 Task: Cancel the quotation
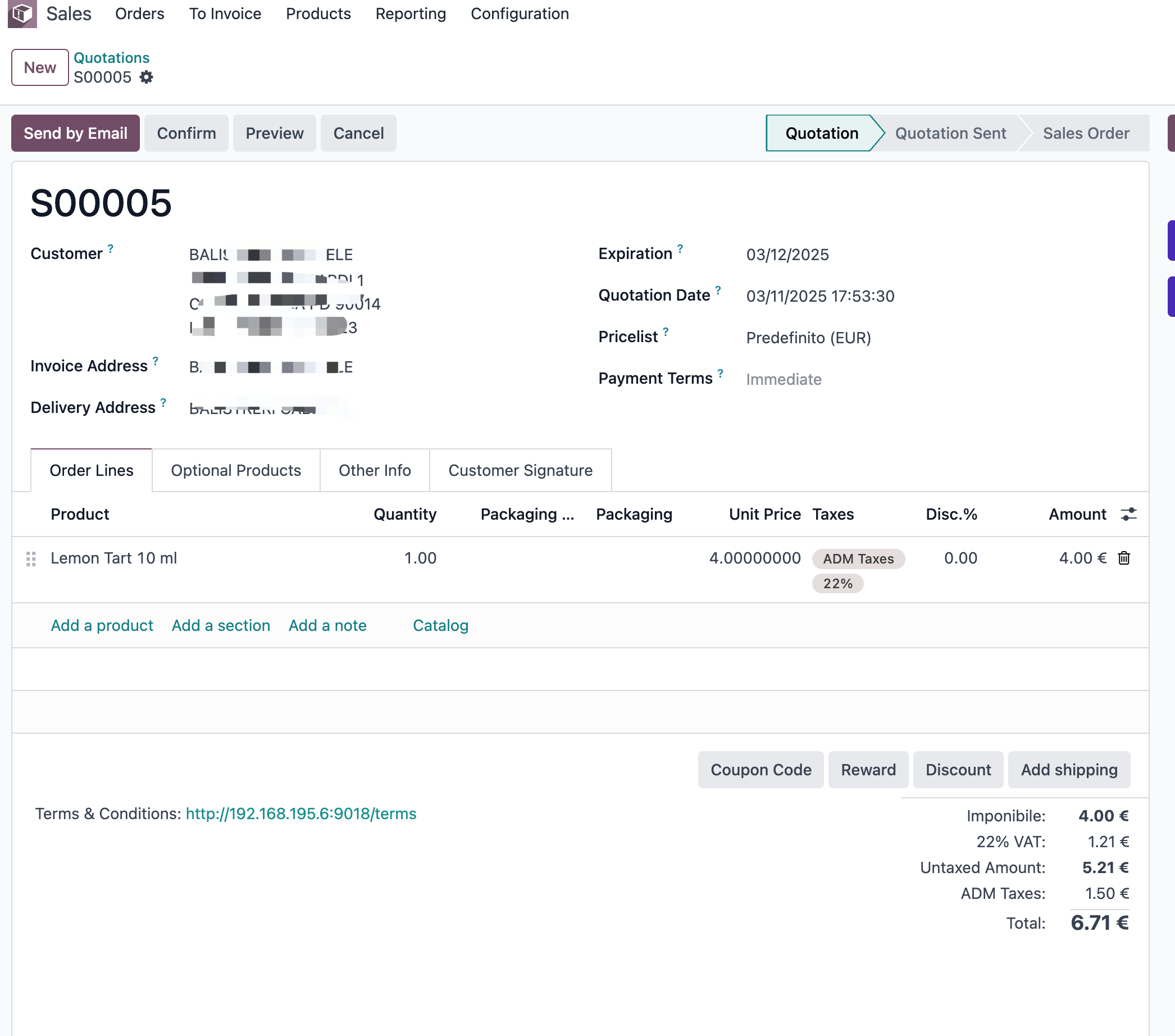(x=359, y=133)
